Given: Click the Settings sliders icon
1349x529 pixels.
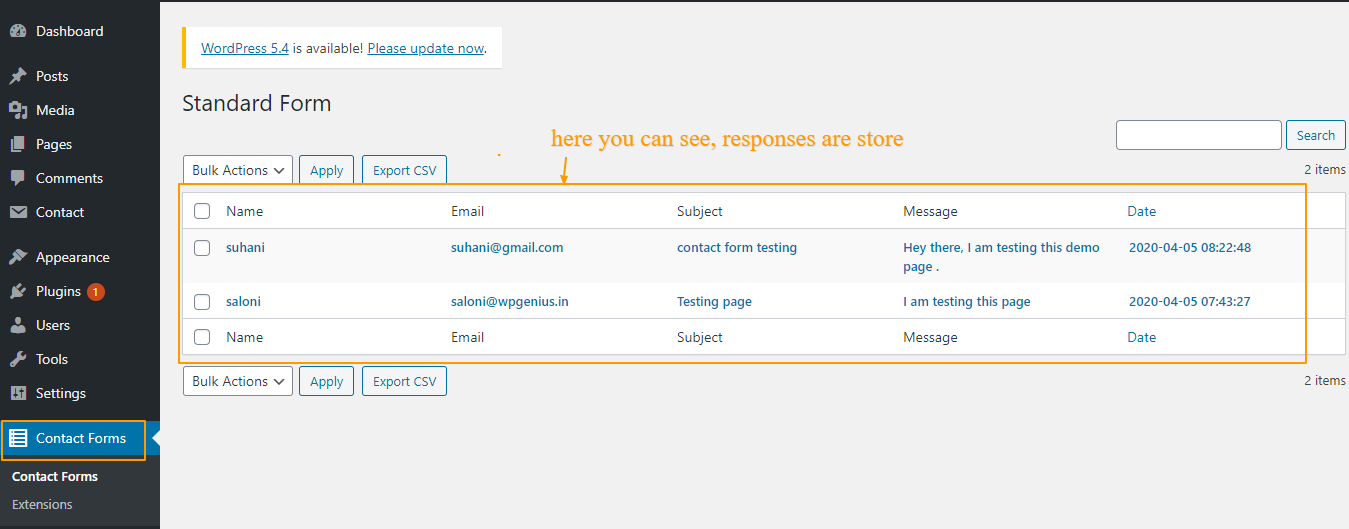Looking at the screenshot, I should tap(17, 393).
